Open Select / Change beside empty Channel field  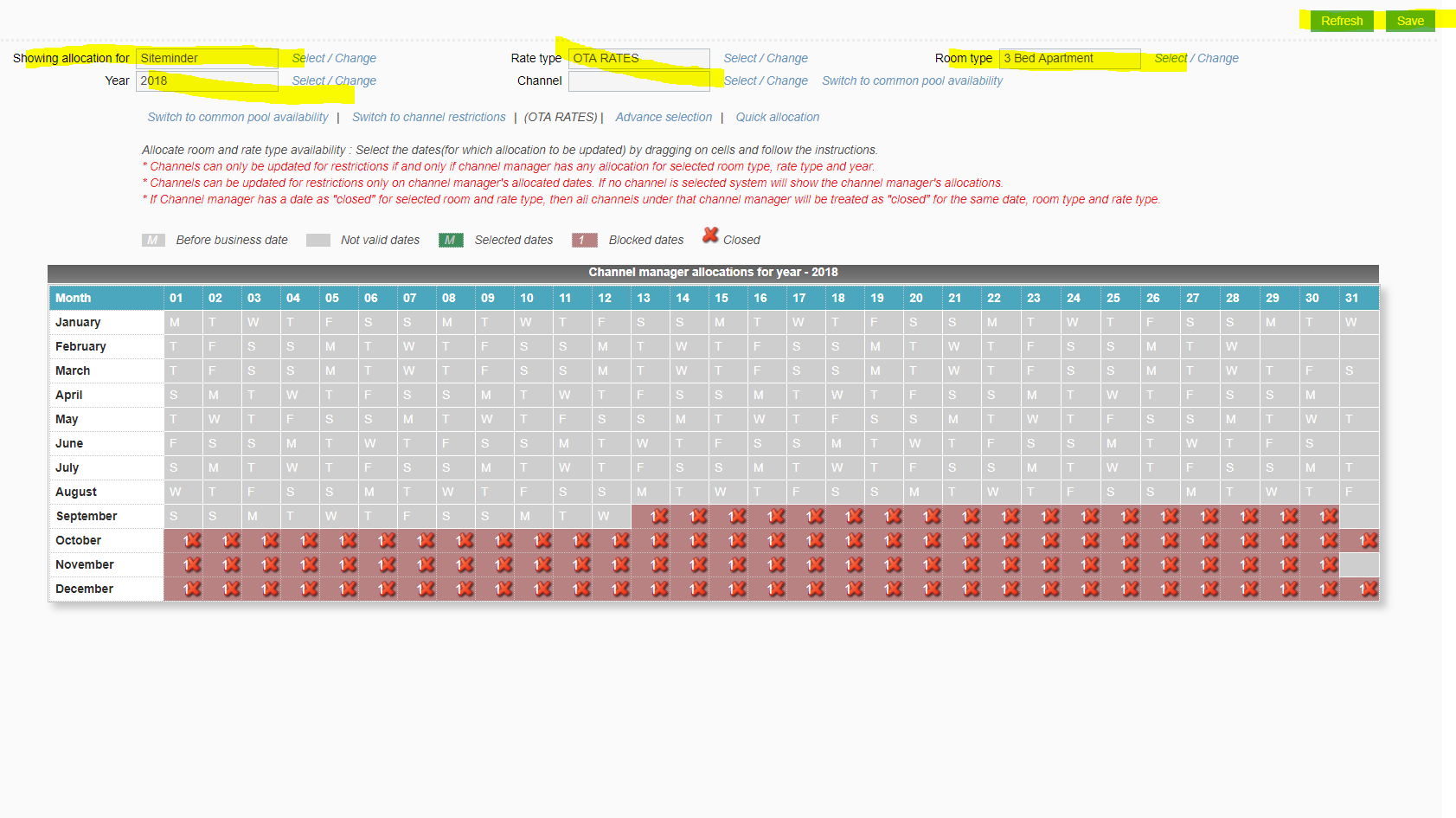(x=766, y=81)
